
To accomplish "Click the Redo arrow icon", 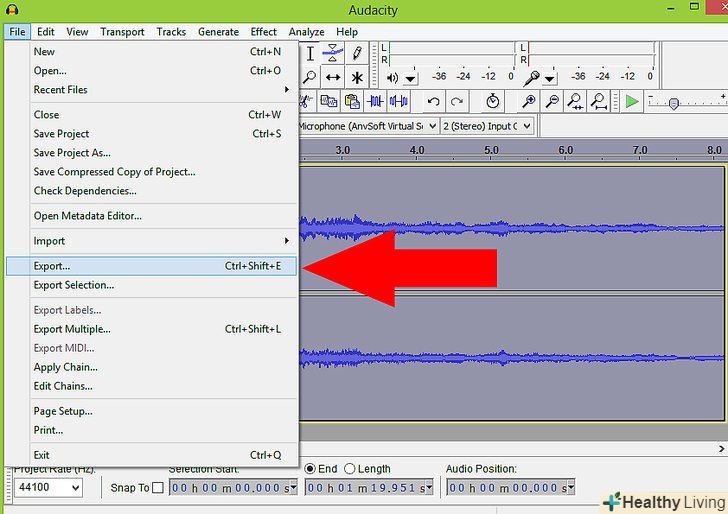I will tap(457, 101).
